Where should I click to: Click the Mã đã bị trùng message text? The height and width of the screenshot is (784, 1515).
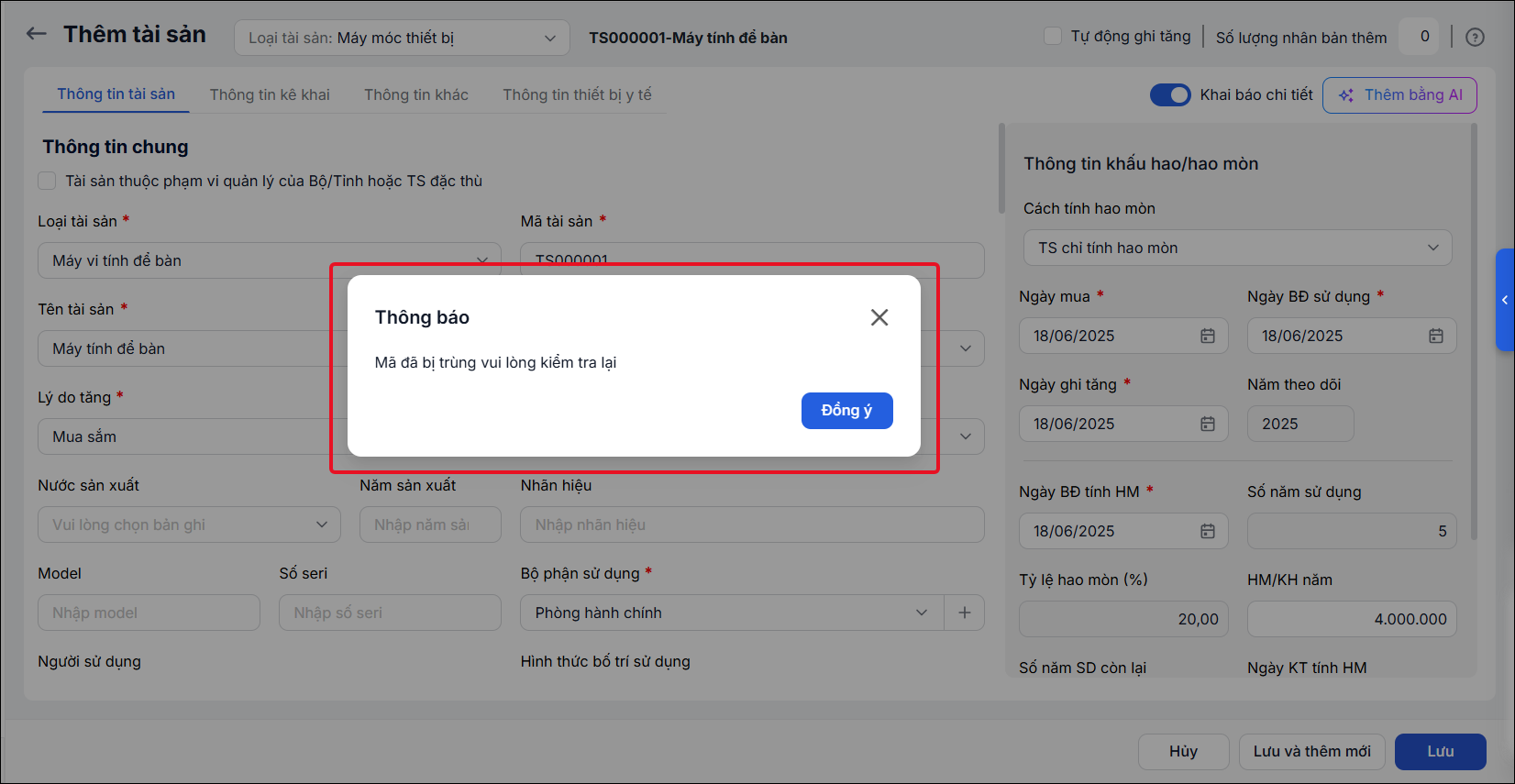coord(495,362)
